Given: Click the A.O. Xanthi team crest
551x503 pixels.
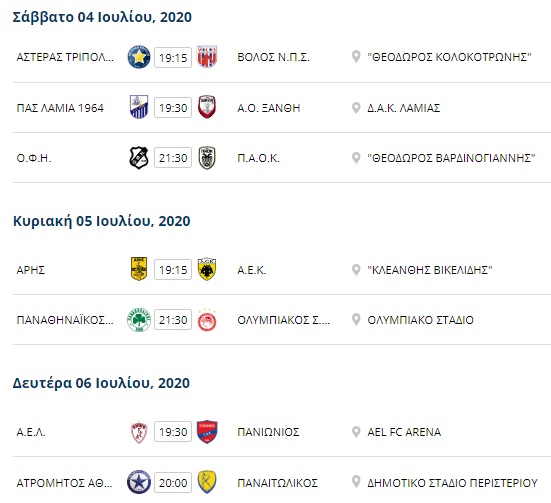Looking at the screenshot, I should [x=207, y=107].
